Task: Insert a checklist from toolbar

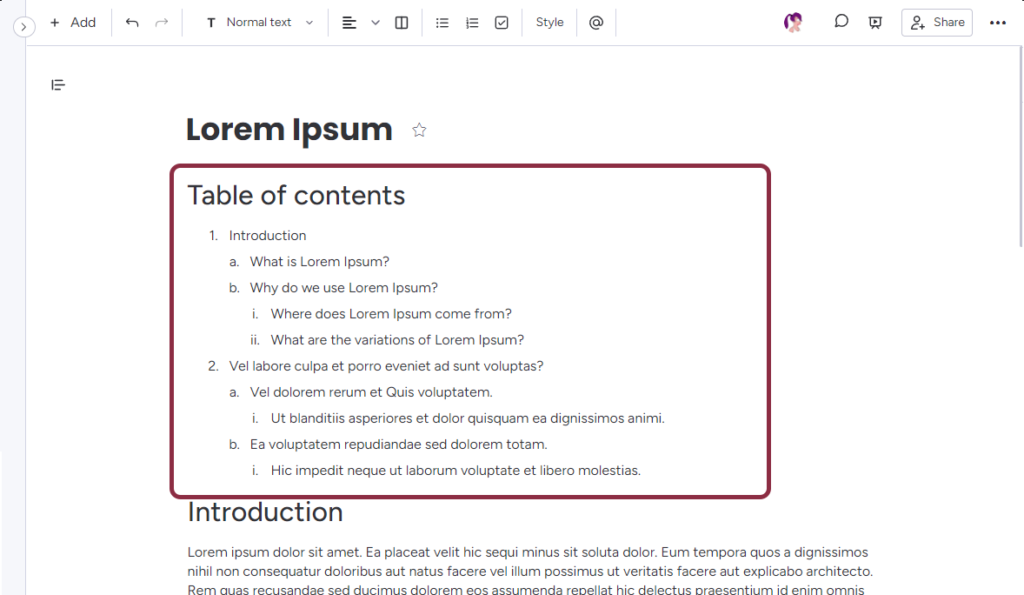Action: [502, 22]
